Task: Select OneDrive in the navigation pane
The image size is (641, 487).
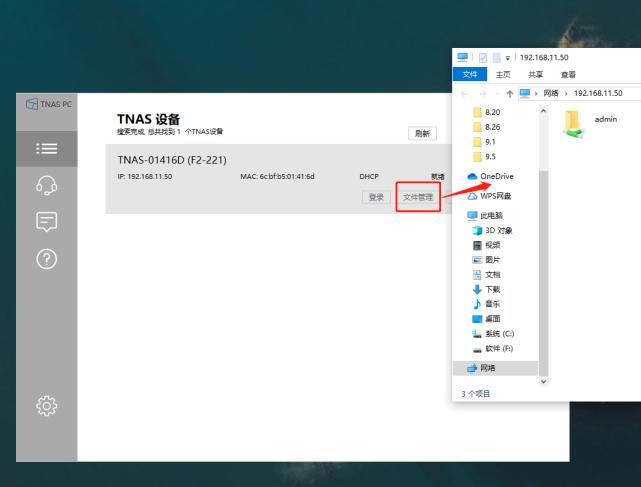Action: [x=496, y=176]
